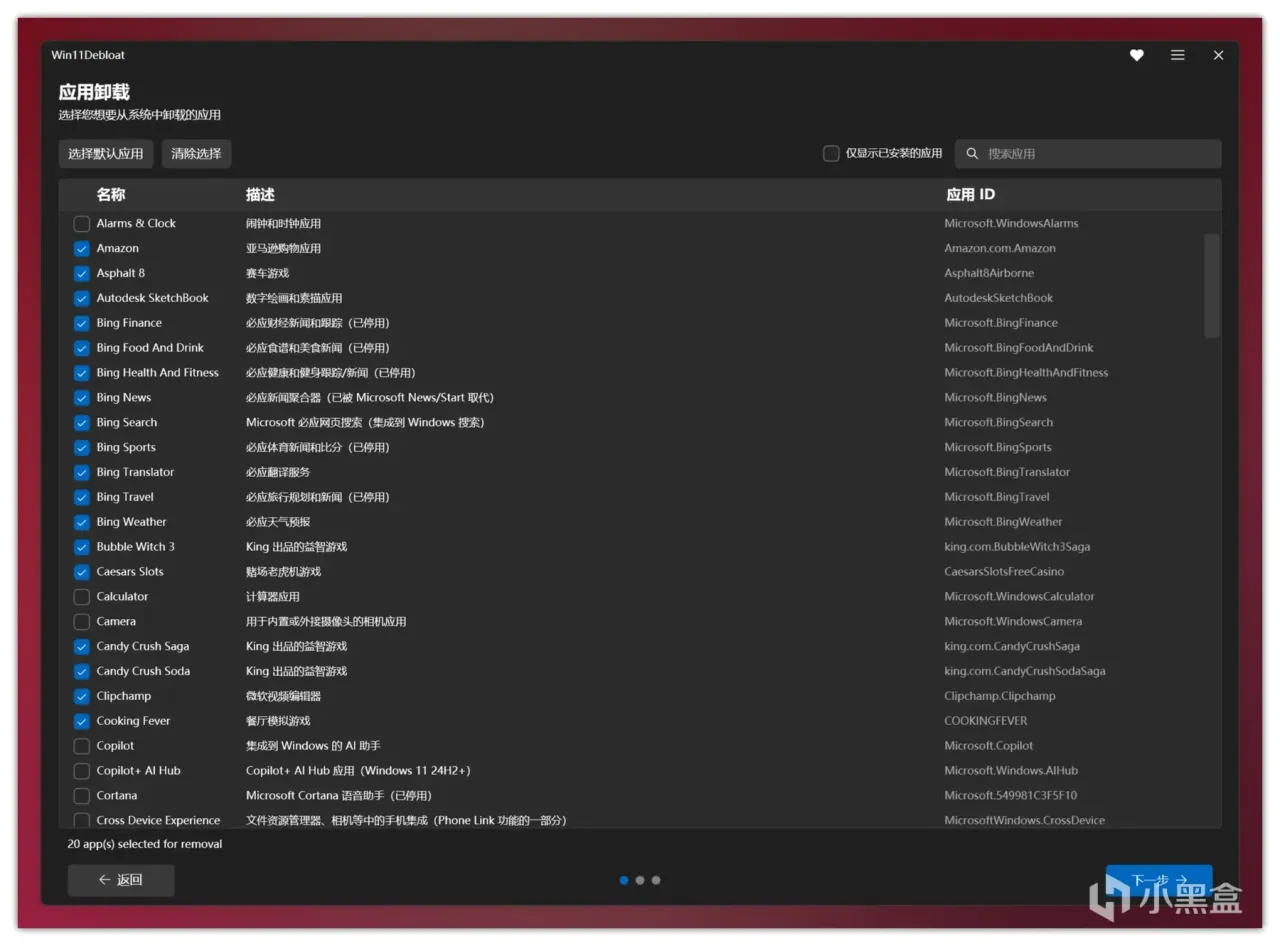Uncheck the Candy Crush Saga checkbox
1280x946 pixels.
pyautogui.click(x=82, y=647)
